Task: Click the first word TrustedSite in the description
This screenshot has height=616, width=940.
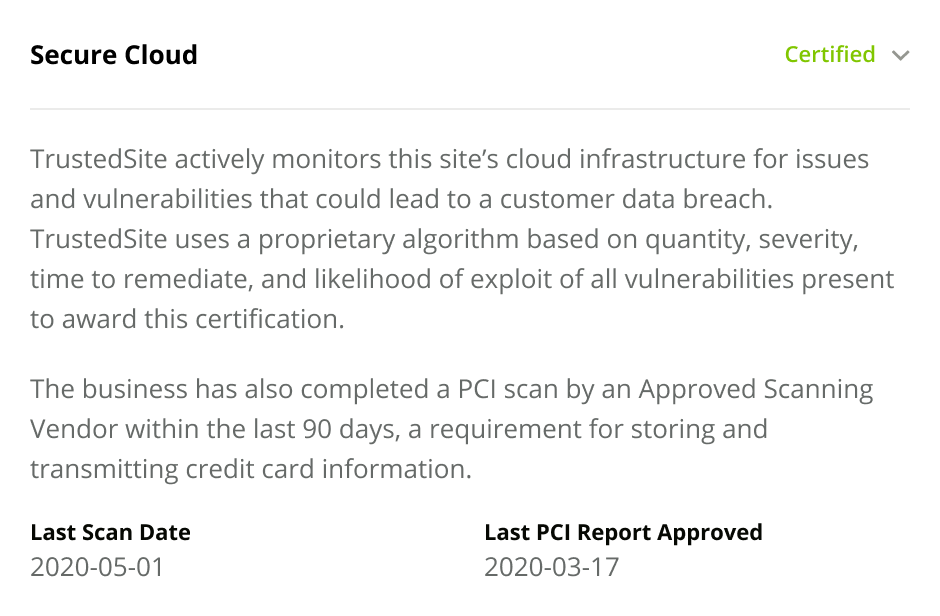Action: (99, 159)
